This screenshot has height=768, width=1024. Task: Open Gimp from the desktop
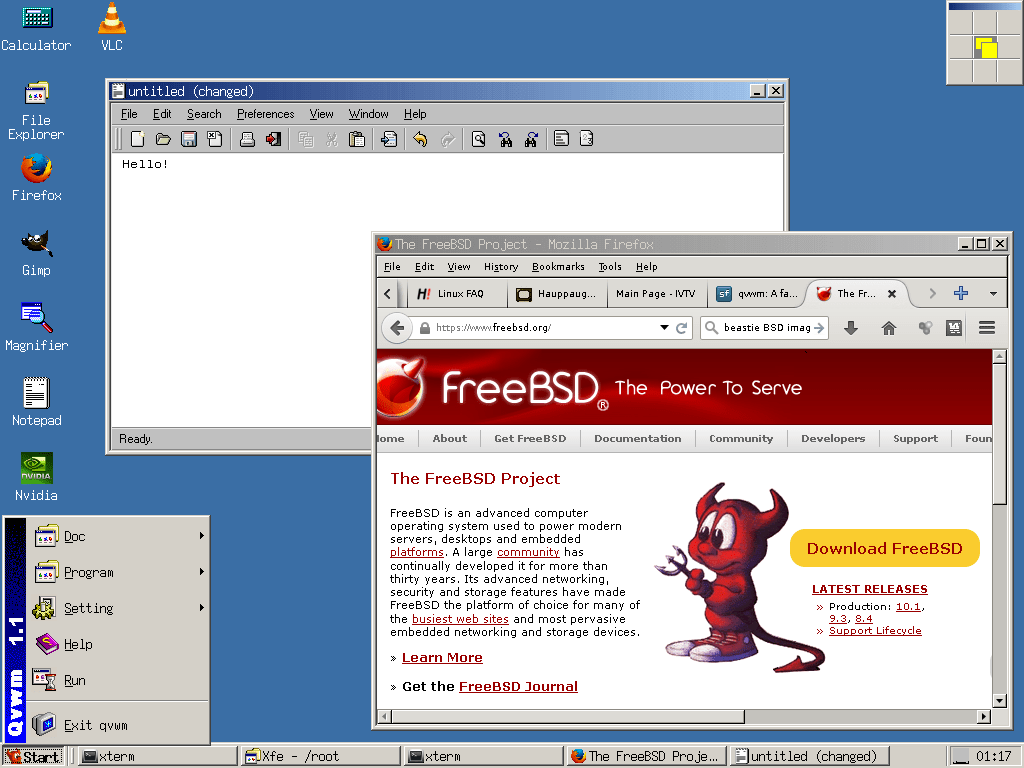click(x=36, y=253)
